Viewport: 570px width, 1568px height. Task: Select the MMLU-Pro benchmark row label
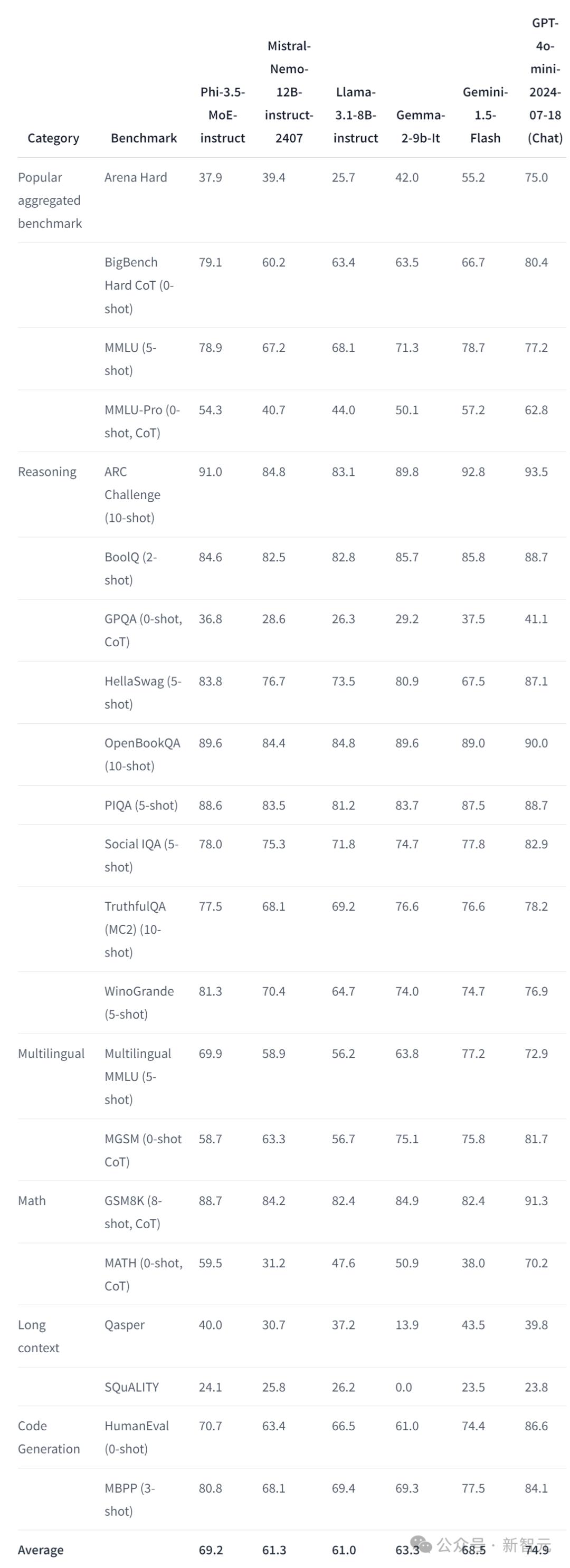142,421
